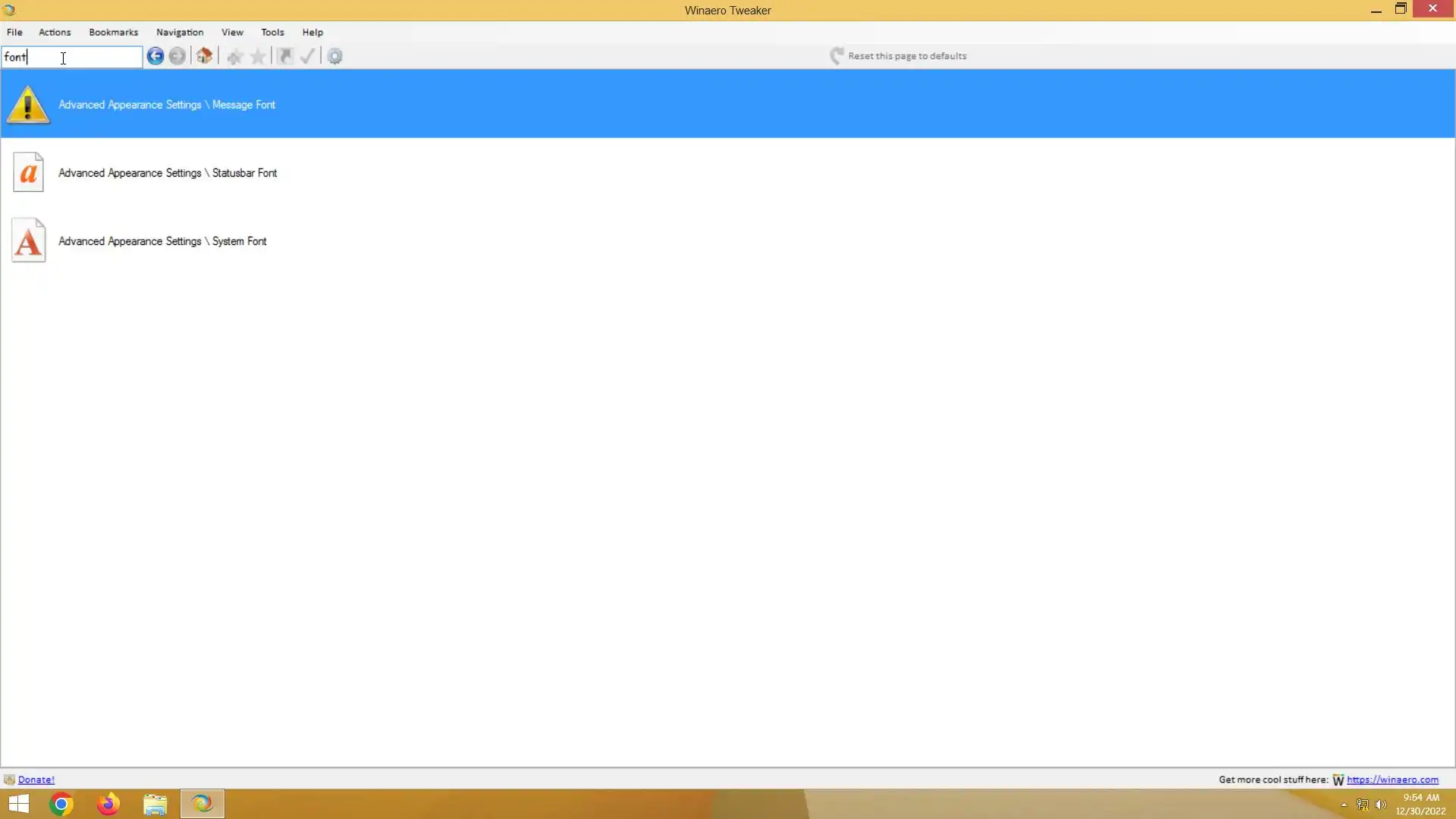Viewport: 1456px width, 819px height.
Task: Click the checkmark apply icon
Action: (x=307, y=56)
